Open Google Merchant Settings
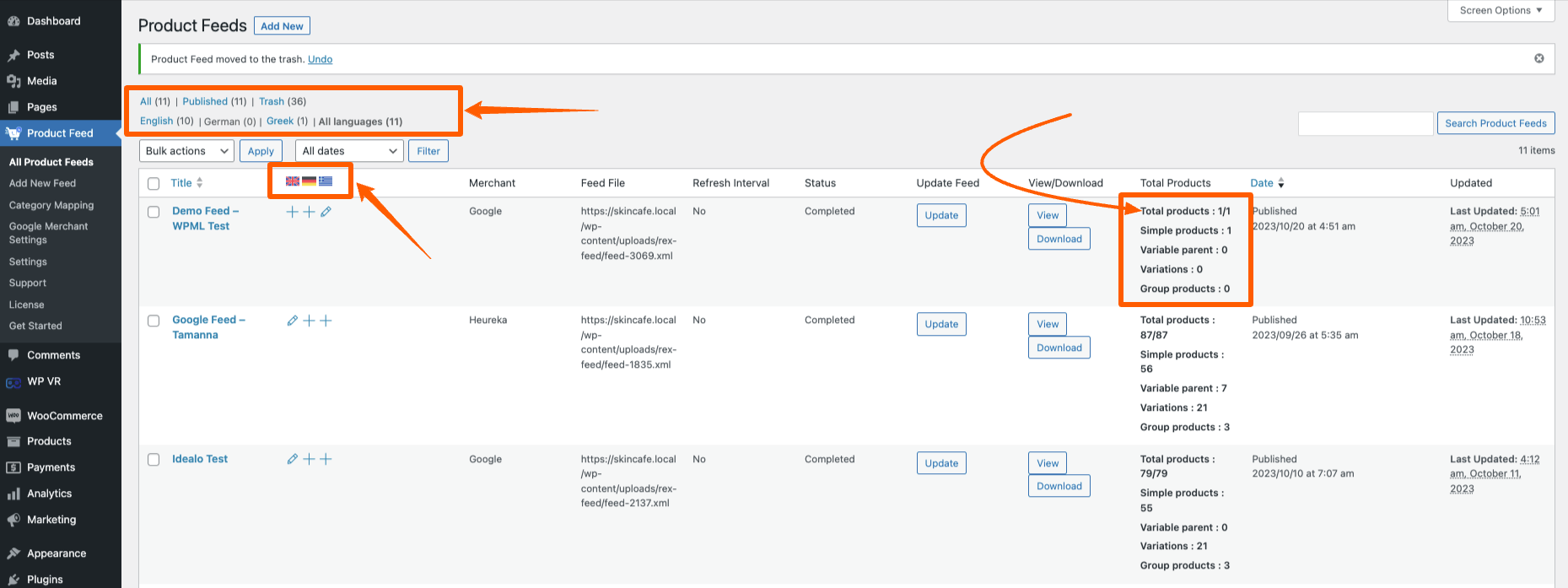 click(x=48, y=233)
